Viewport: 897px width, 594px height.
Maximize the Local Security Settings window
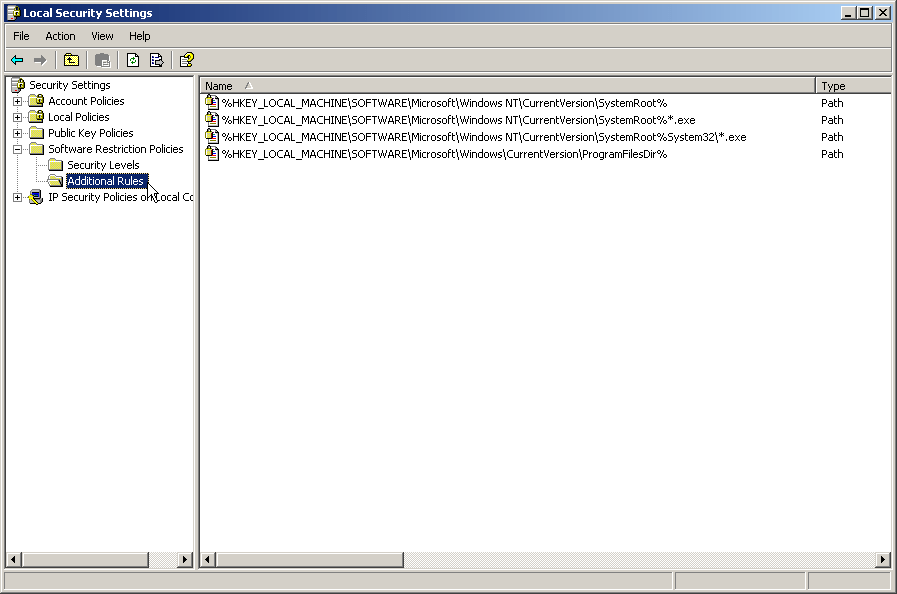click(865, 13)
